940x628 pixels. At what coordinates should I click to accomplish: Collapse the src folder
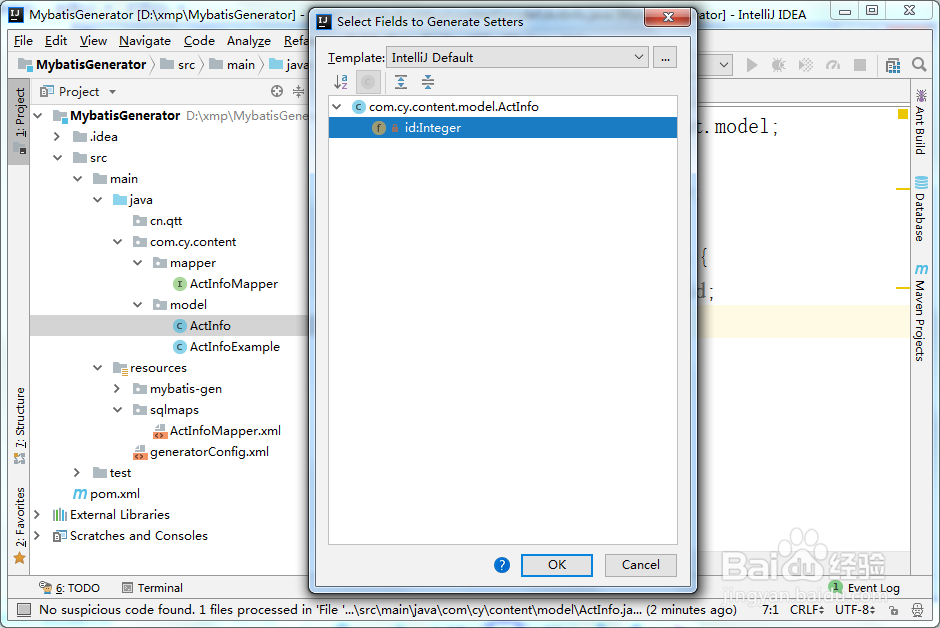pos(58,158)
